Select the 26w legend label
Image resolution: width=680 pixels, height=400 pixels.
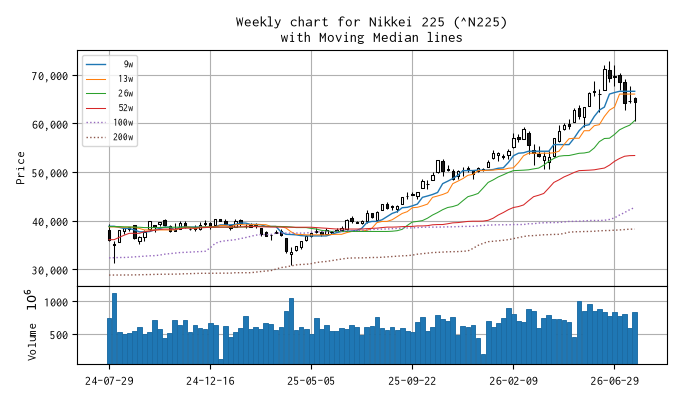(126, 94)
